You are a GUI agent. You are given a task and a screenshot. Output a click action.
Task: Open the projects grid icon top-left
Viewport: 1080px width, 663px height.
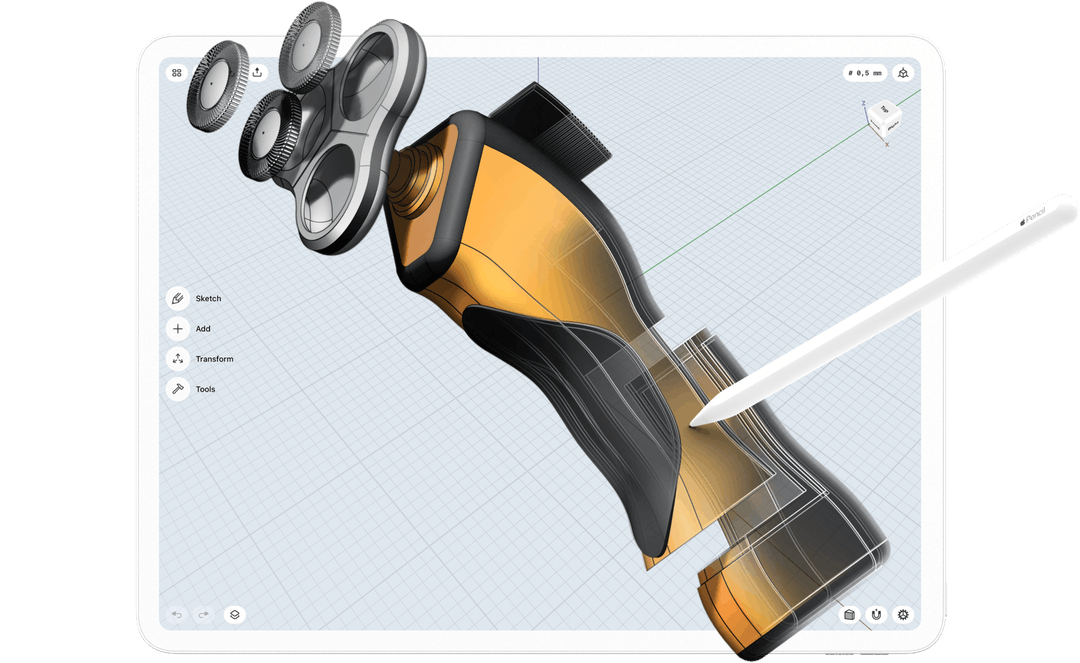[x=177, y=72]
